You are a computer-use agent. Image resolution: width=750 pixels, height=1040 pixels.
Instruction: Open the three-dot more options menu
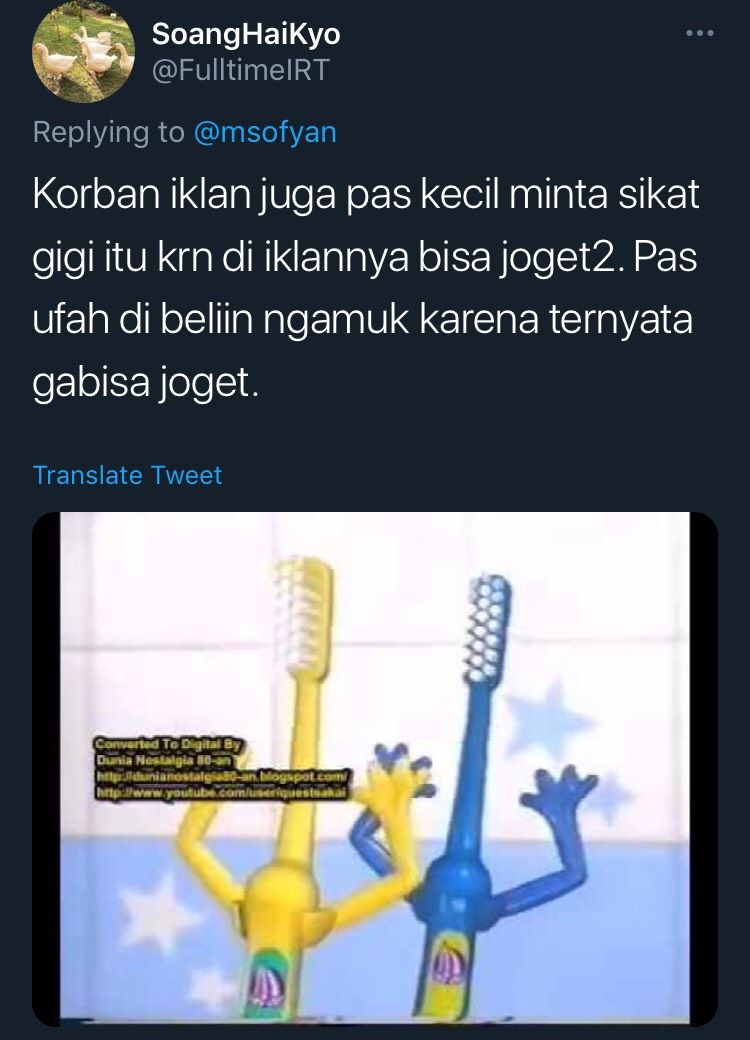(x=700, y=32)
